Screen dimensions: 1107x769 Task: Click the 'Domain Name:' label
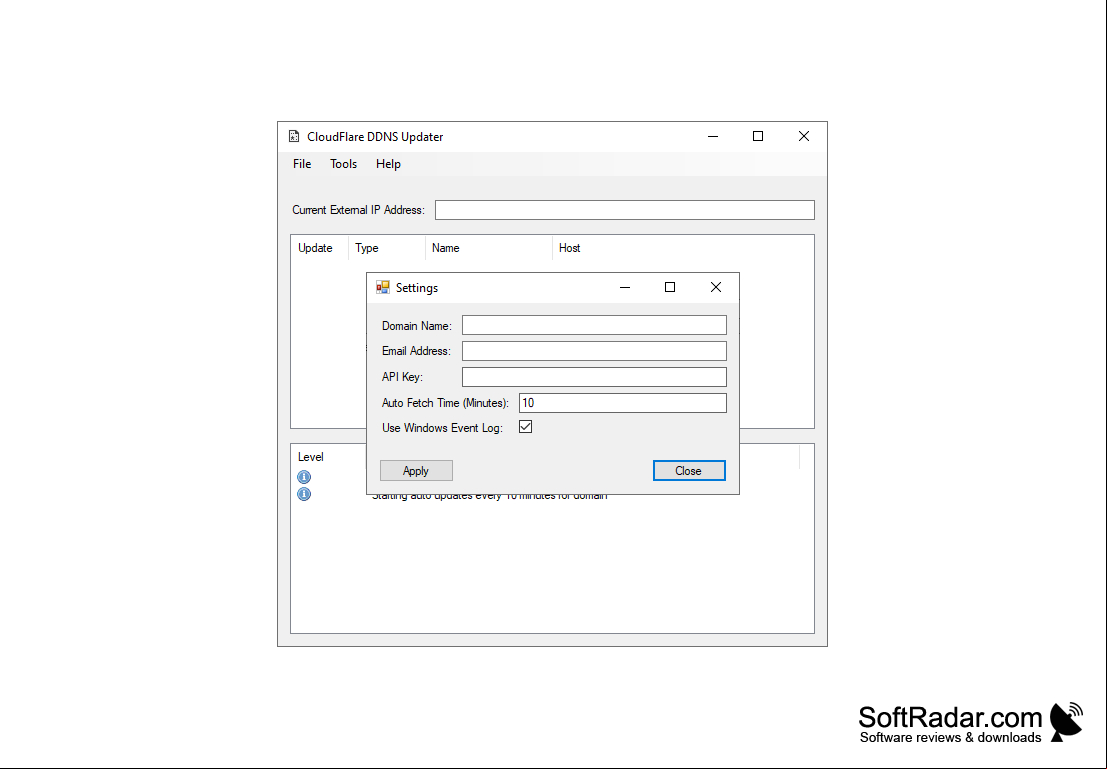[x=417, y=326]
